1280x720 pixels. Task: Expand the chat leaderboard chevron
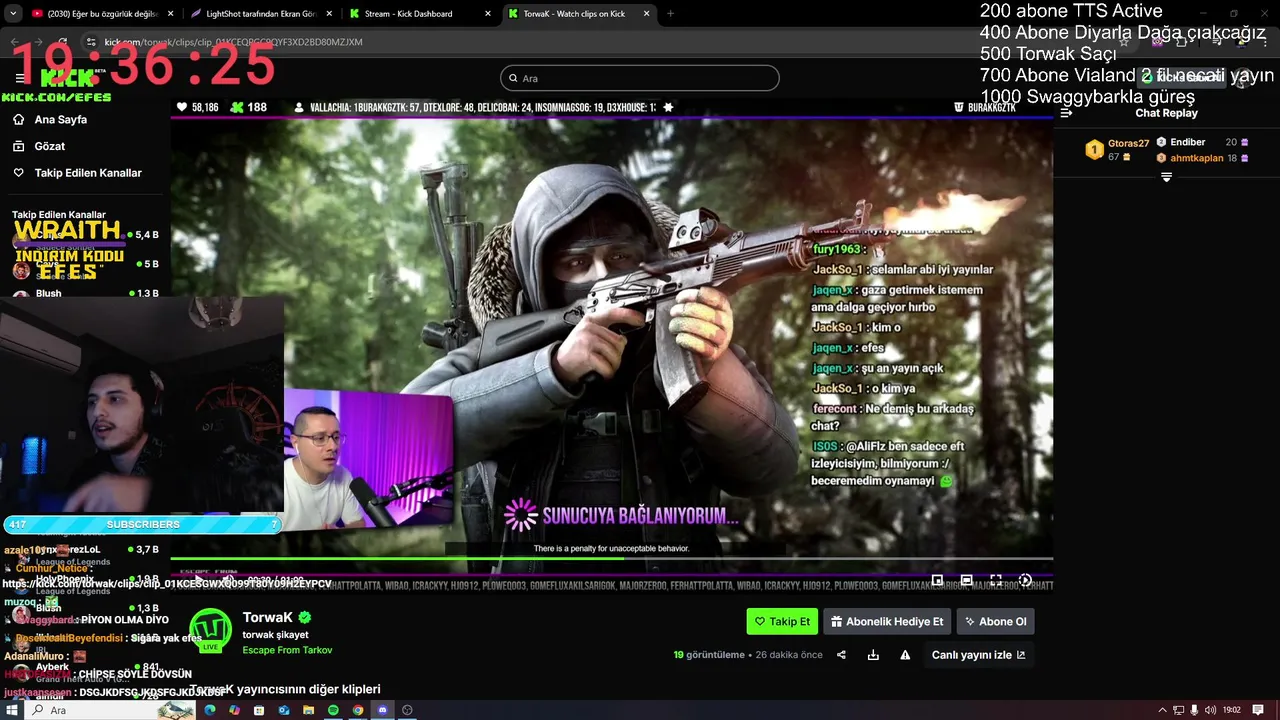(x=1166, y=177)
